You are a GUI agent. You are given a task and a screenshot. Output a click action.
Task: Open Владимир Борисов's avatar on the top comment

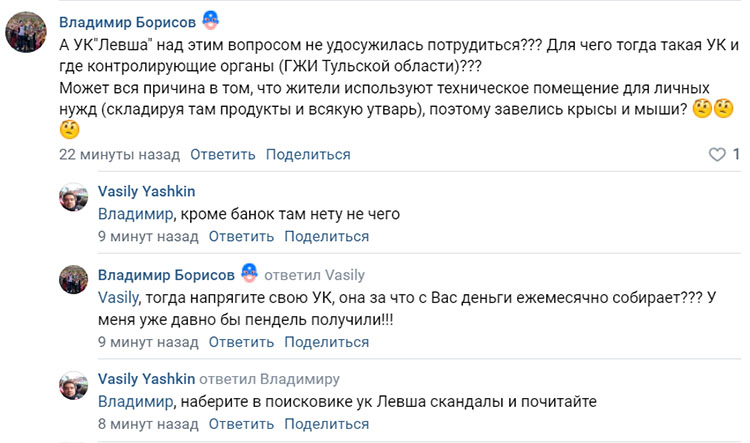pos(26,33)
